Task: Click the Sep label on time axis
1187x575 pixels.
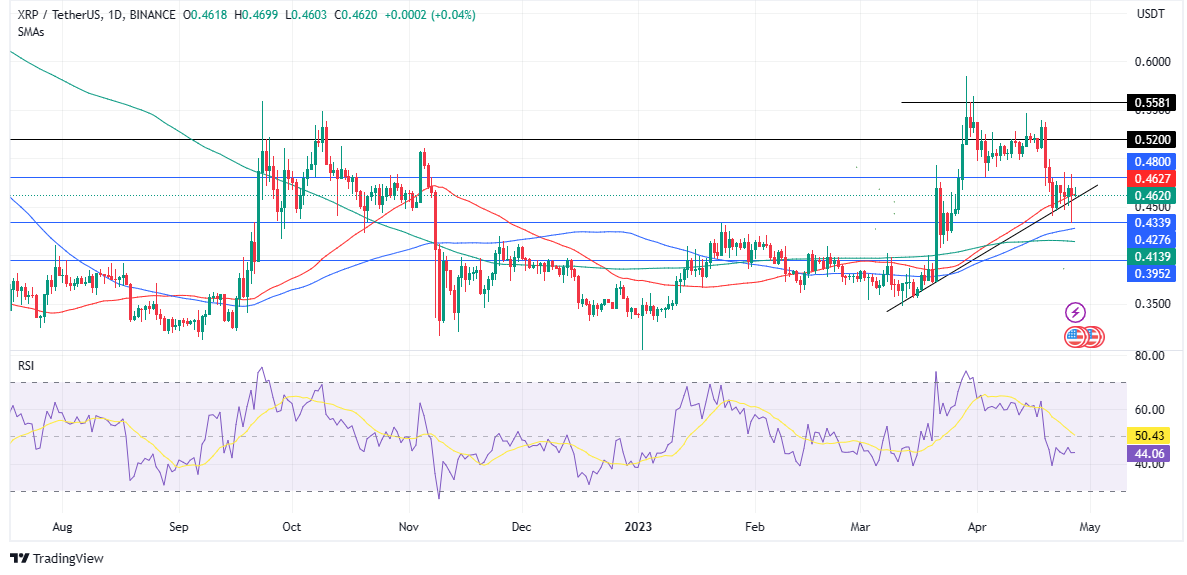Action: tap(179, 526)
